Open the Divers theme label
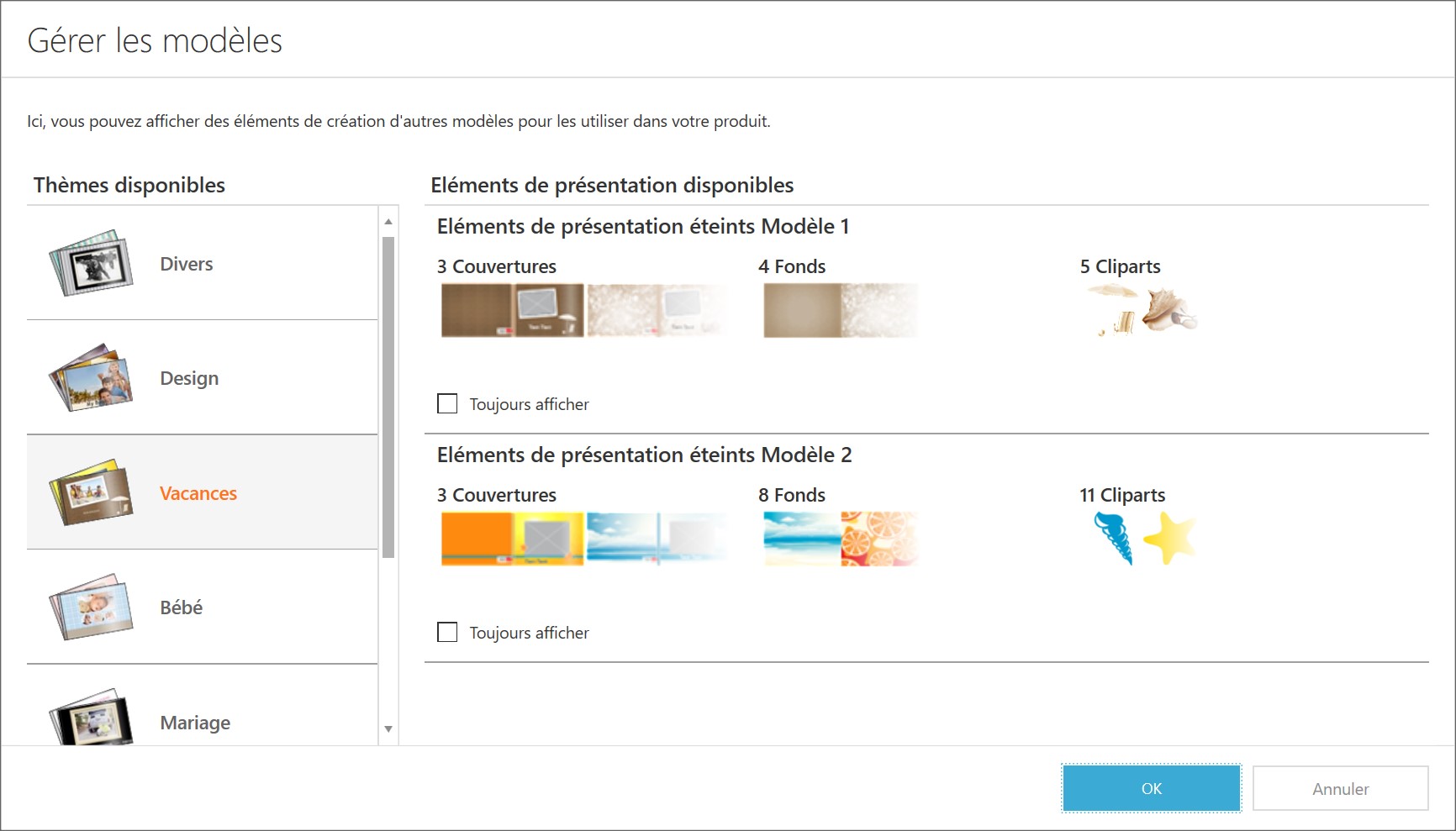Screen dimensions: 1456x831 click(187, 264)
